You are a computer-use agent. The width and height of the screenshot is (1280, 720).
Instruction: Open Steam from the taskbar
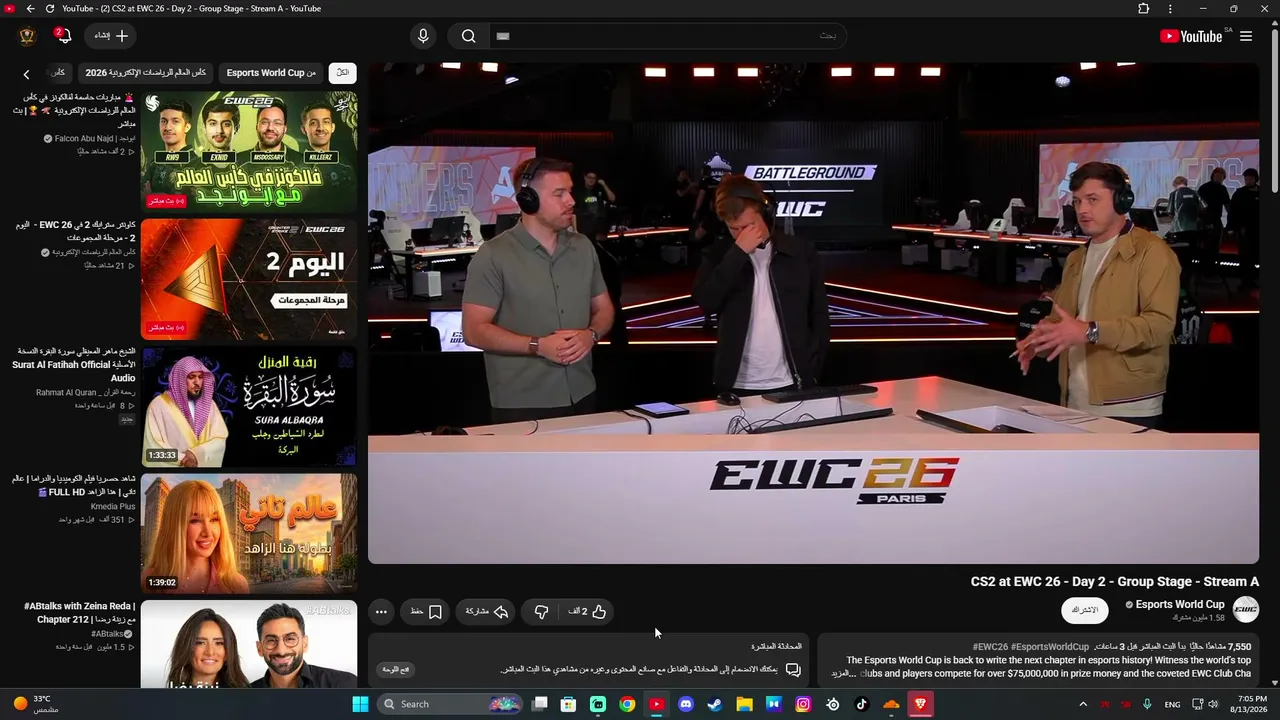click(715, 704)
